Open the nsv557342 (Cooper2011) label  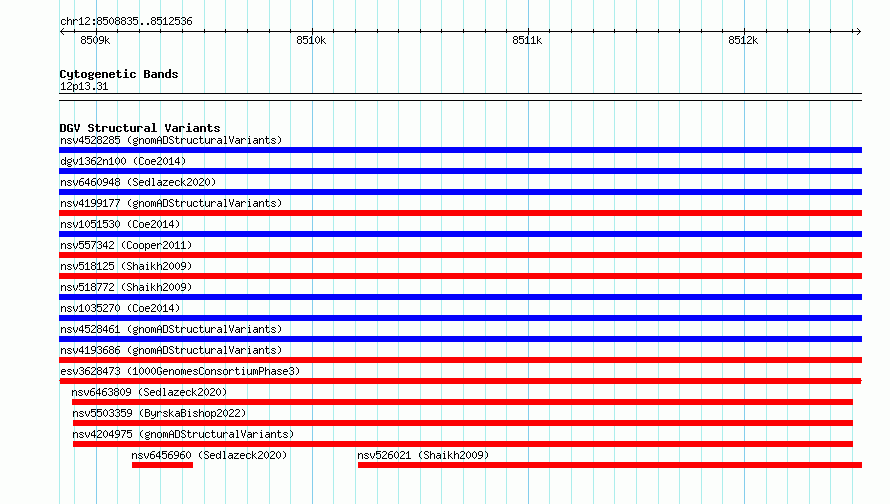tap(126, 245)
